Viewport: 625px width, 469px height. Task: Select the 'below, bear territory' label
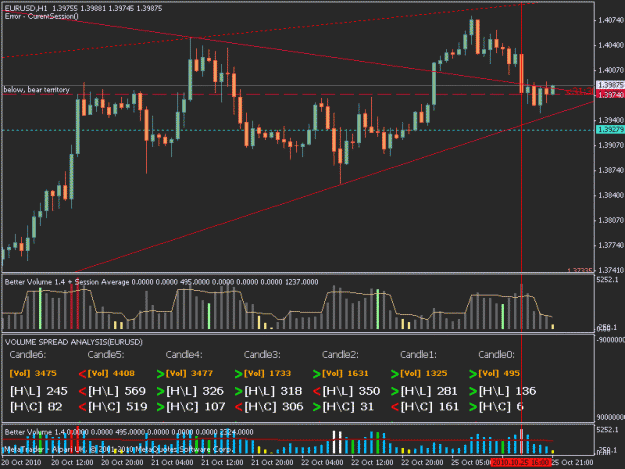37,90
